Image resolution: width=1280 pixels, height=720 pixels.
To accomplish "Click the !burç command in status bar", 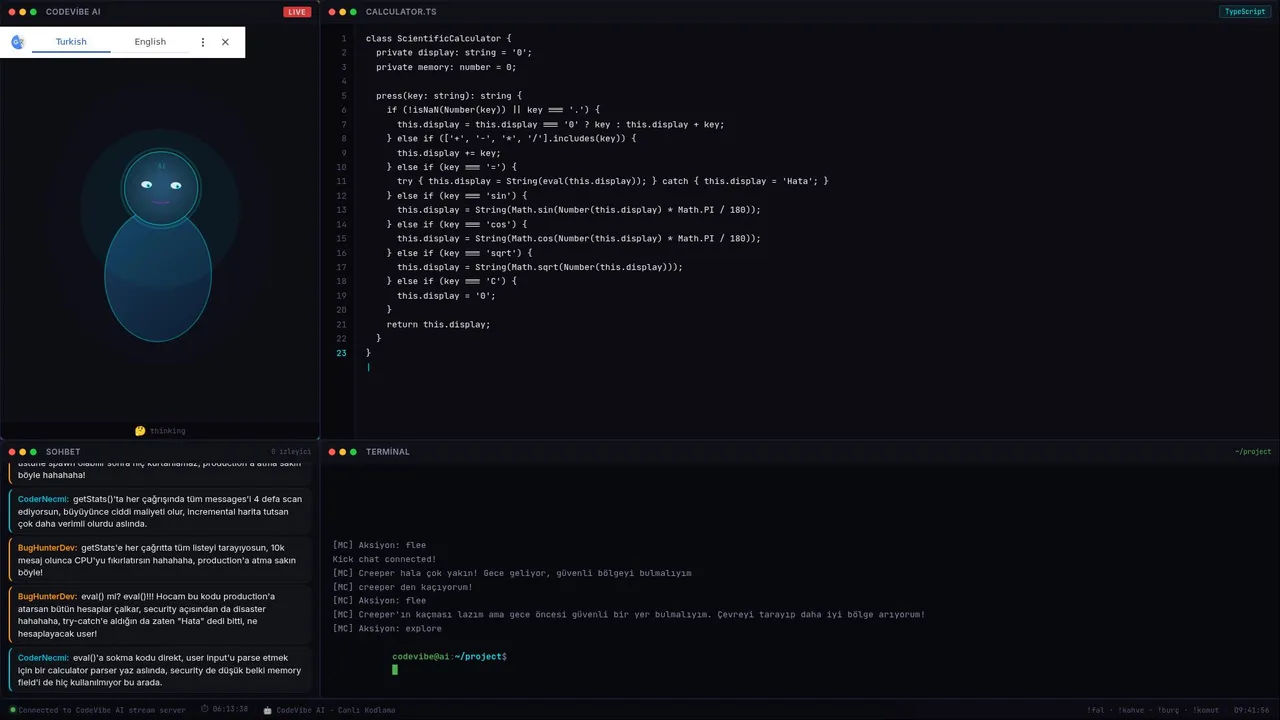I will pos(1168,710).
